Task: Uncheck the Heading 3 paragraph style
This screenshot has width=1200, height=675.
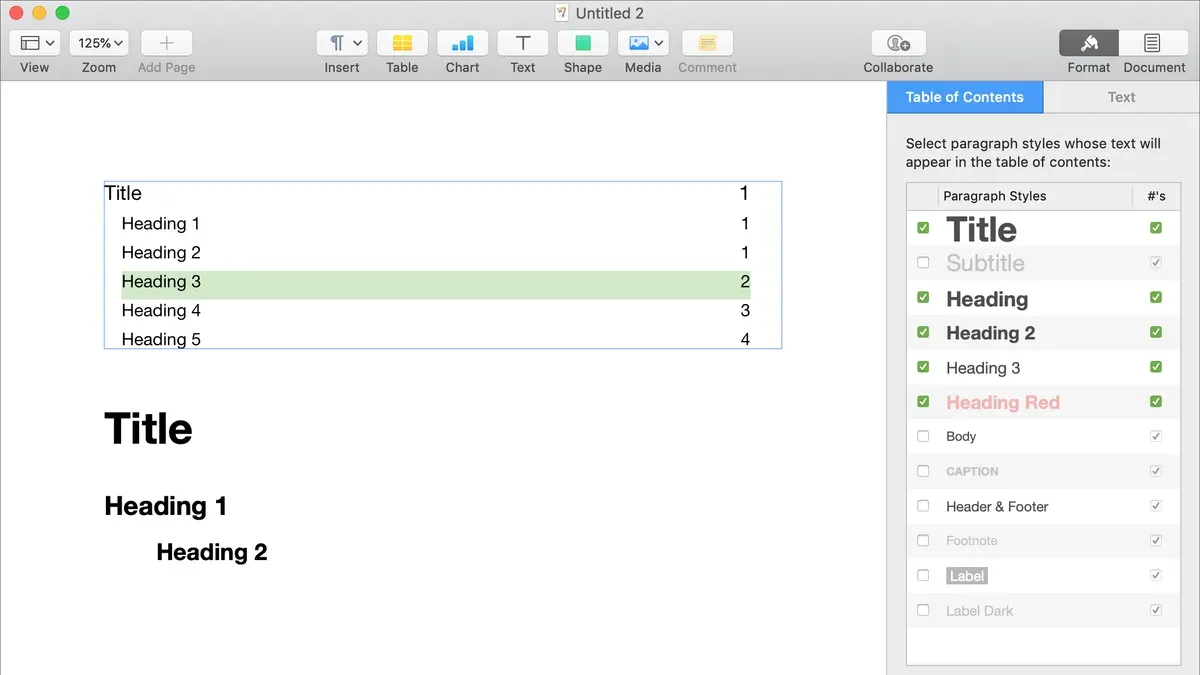Action: [x=923, y=367]
